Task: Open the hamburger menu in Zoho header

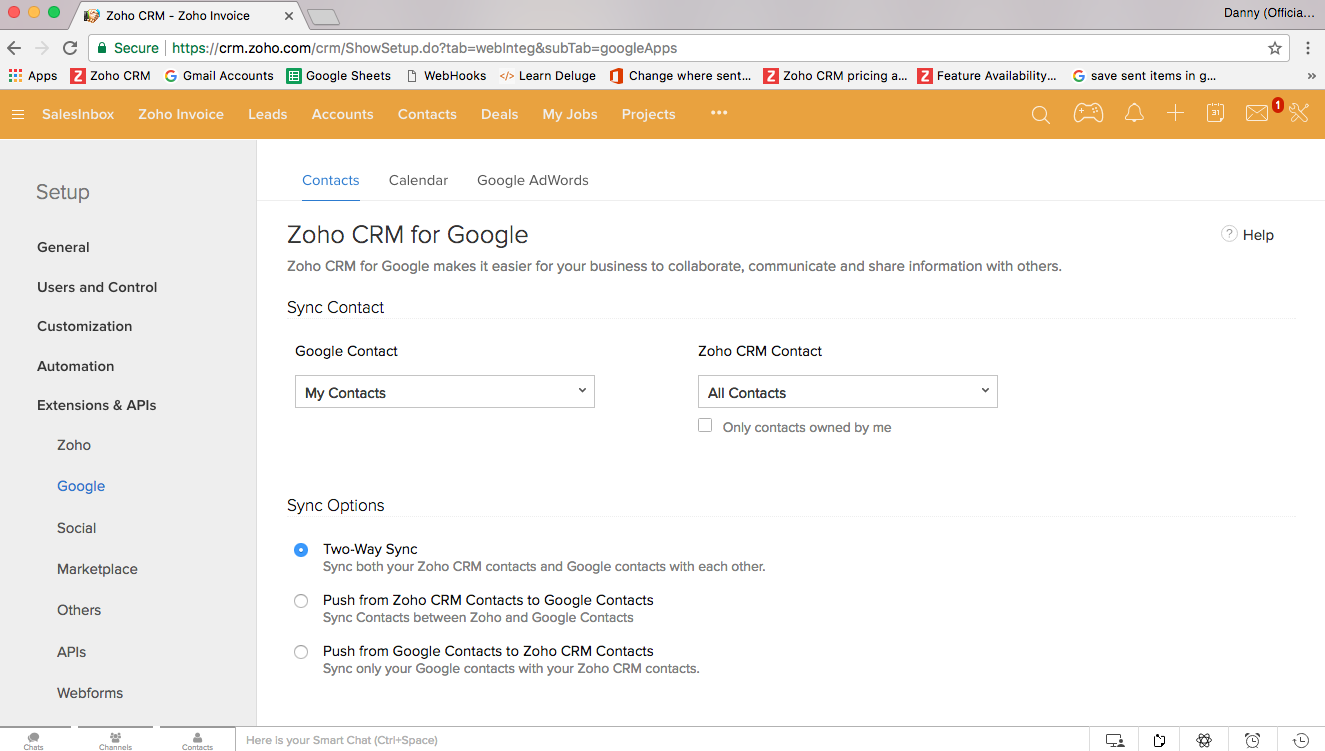Action: (18, 115)
